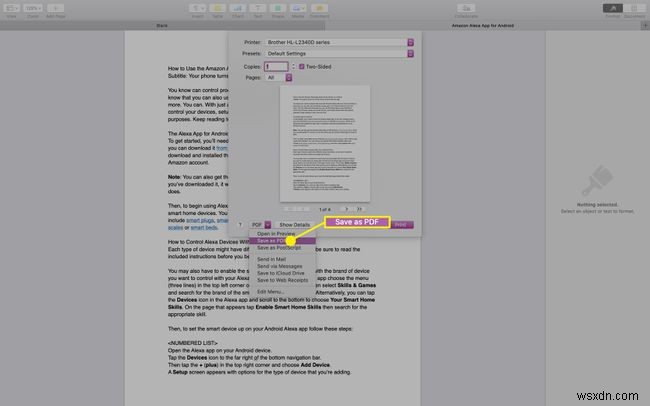This screenshot has height=406, width=650.
Task: Open the Format inspector button
Action: 613,8
